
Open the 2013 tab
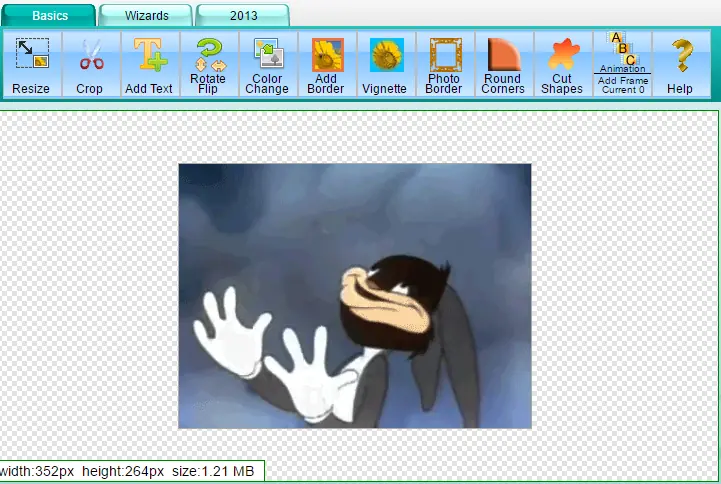[x=243, y=16]
